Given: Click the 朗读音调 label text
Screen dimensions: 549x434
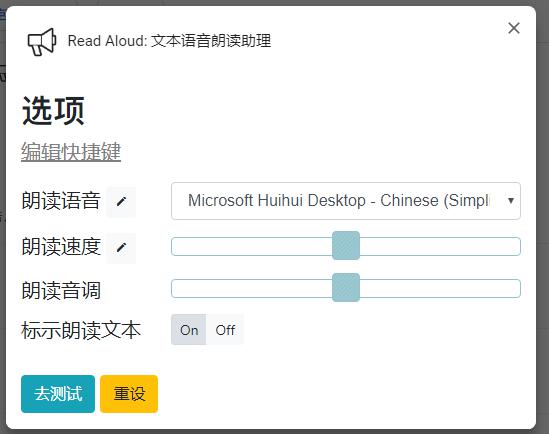Looking at the screenshot, I should click(x=61, y=290).
